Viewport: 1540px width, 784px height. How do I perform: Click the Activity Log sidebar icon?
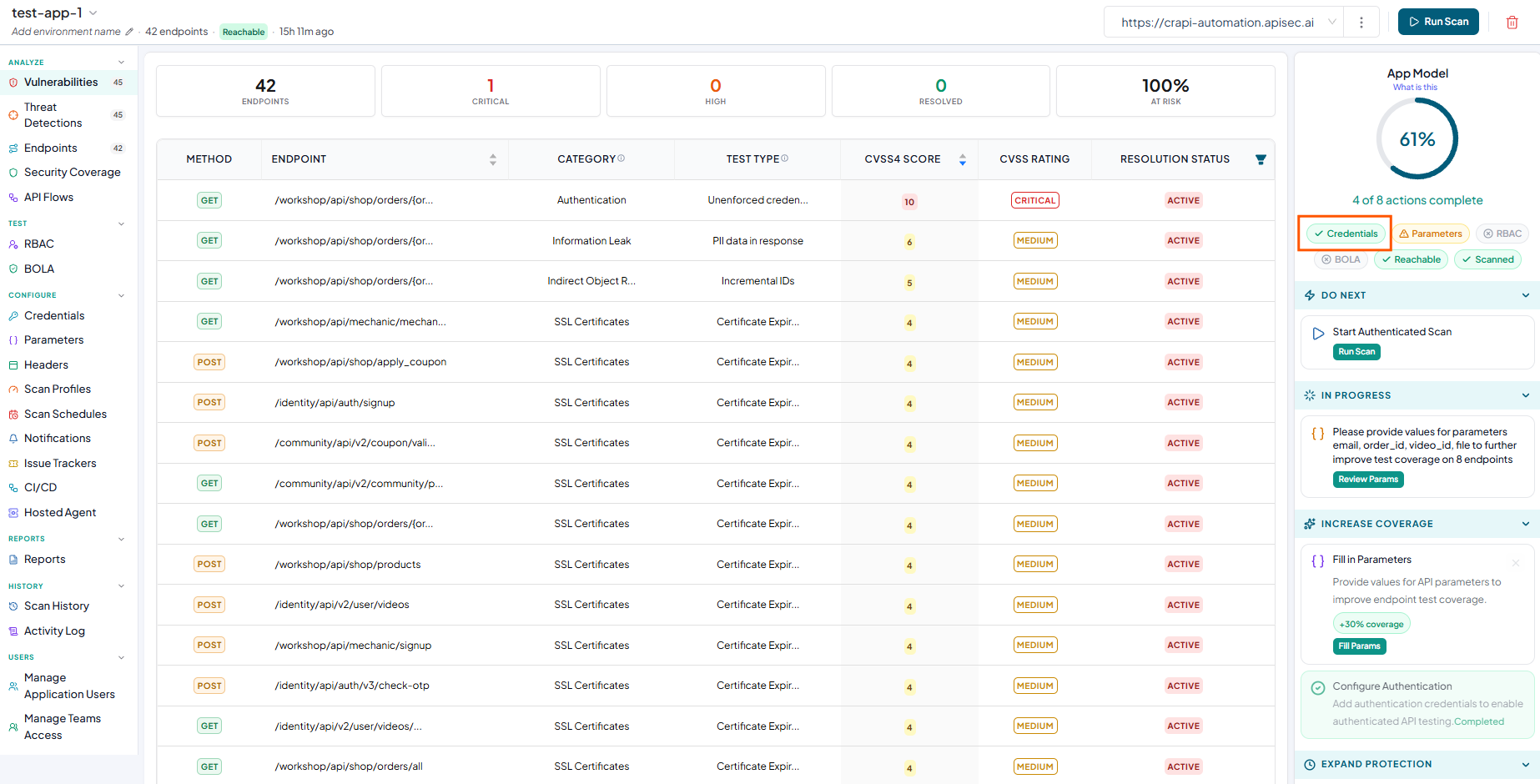[13, 631]
